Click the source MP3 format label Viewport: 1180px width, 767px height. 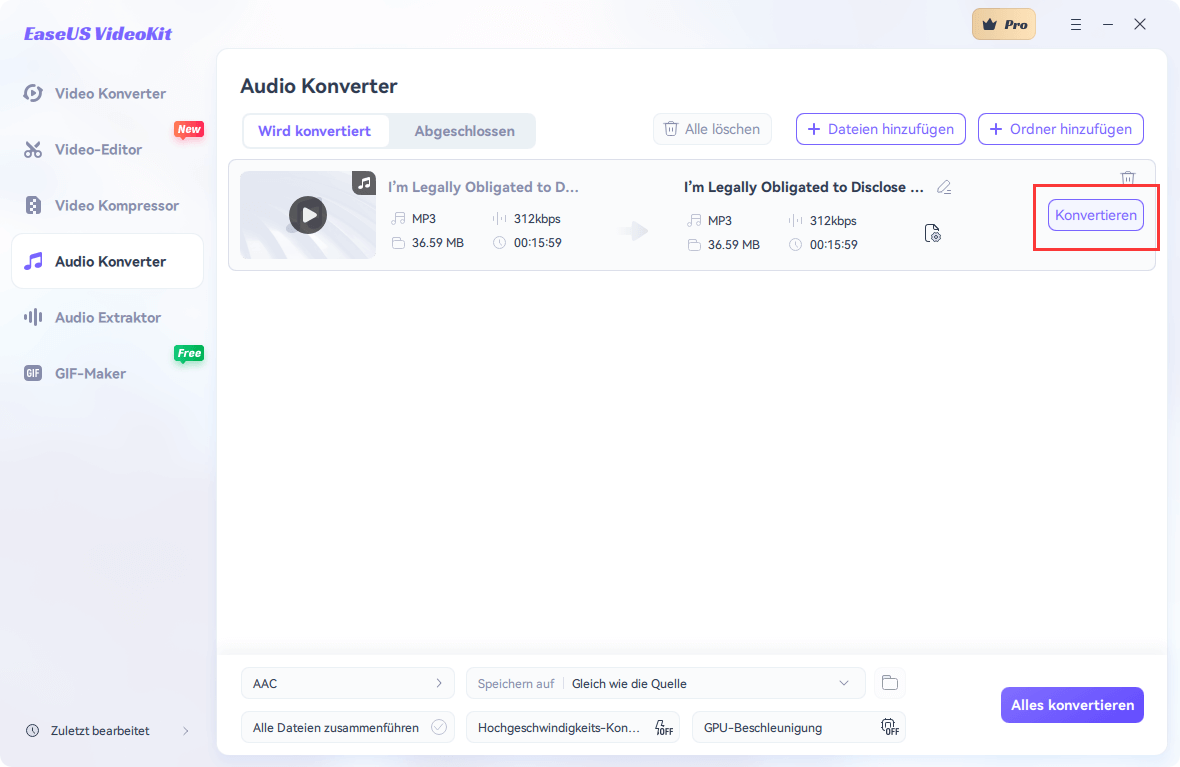pos(424,219)
